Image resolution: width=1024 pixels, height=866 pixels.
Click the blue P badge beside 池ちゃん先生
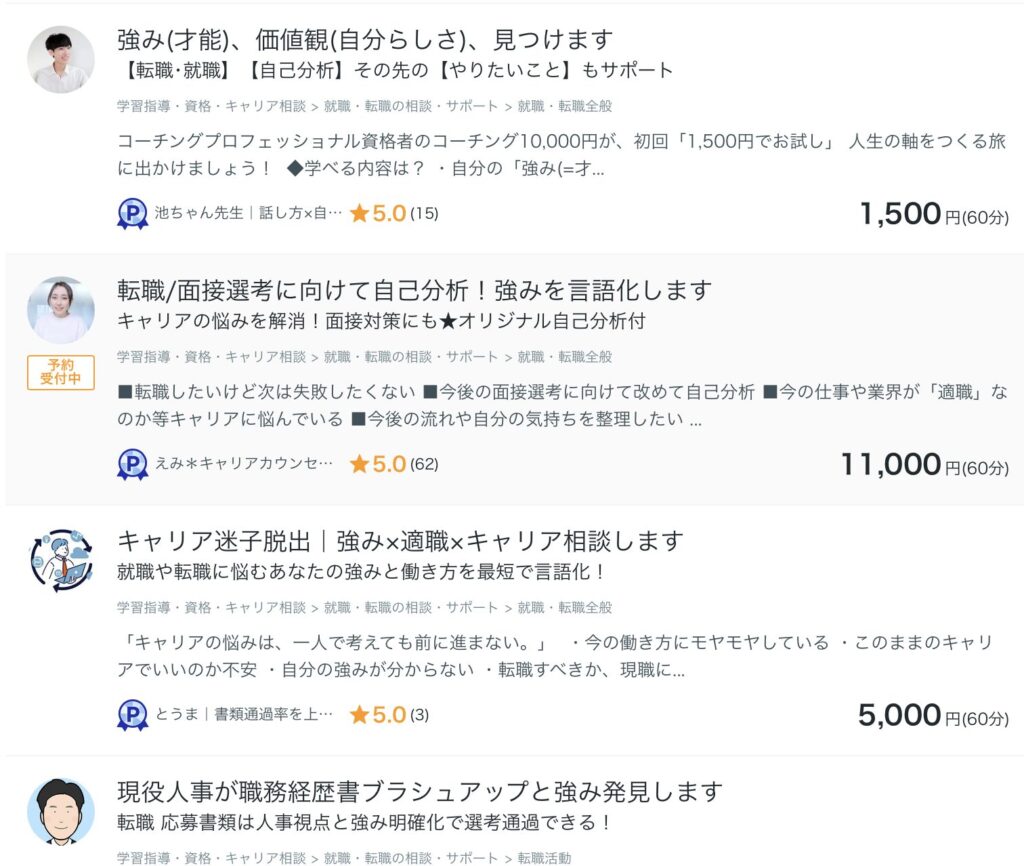coord(132,214)
